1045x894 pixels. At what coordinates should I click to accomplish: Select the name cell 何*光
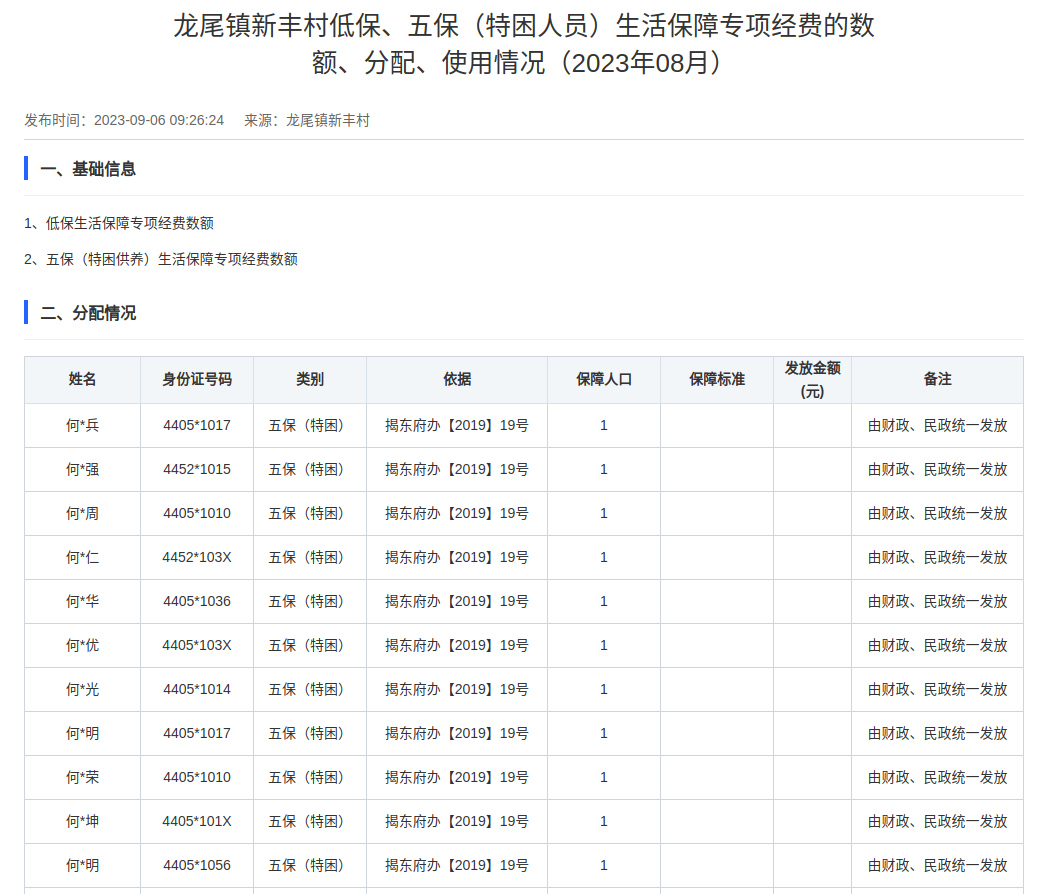(83, 689)
